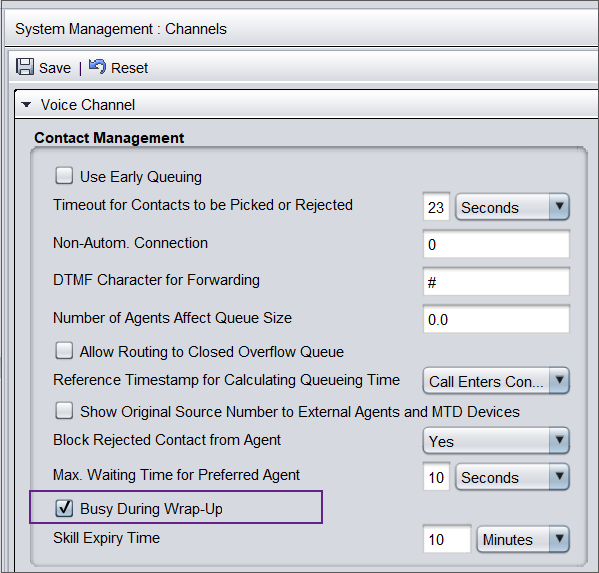The width and height of the screenshot is (599, 573).
Task: Uncheck Busy During Wrap-Up
Action: (x=64, y=508)
